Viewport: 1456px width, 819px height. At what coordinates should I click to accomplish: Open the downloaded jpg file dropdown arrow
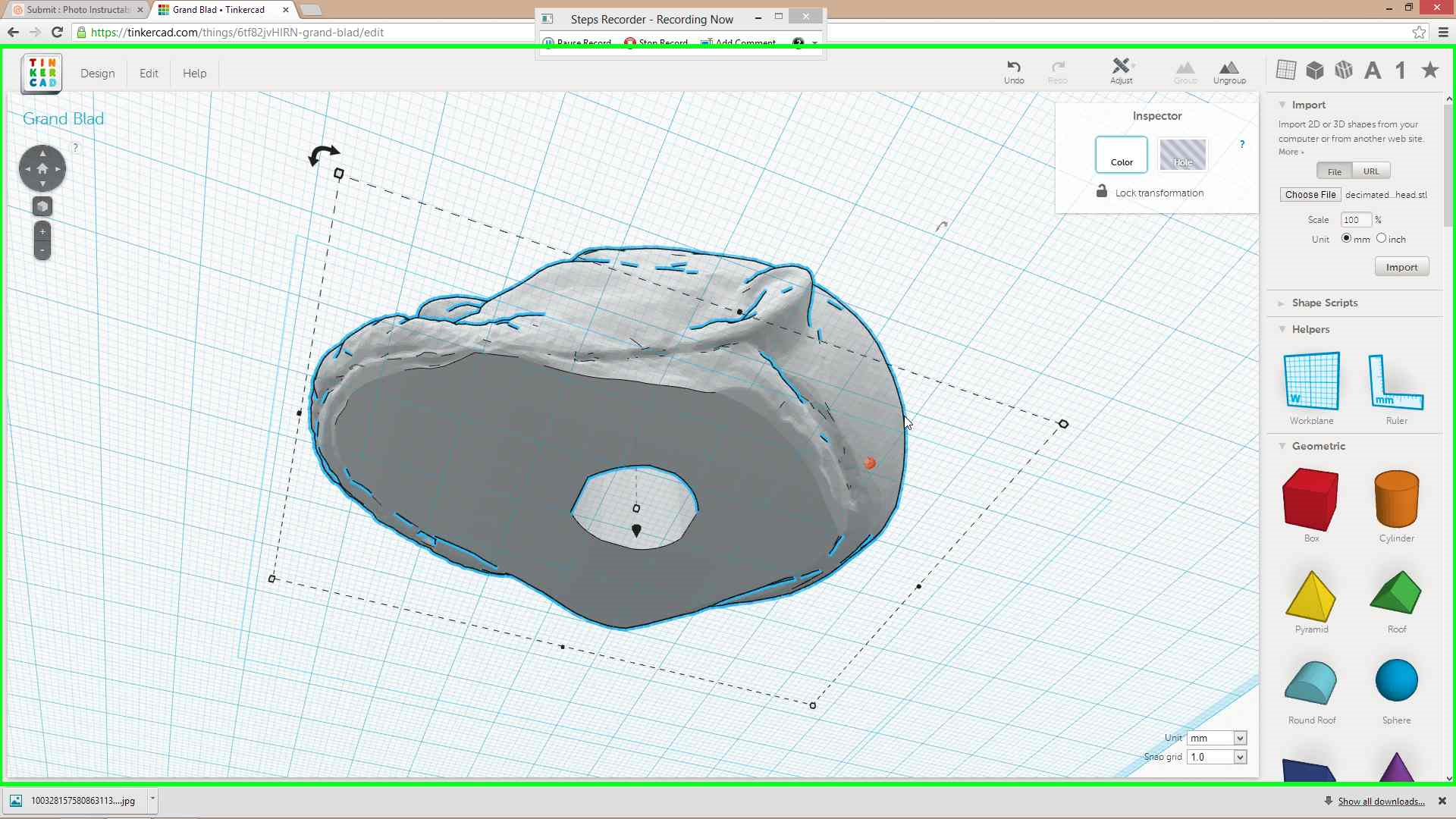click(152, 799)
